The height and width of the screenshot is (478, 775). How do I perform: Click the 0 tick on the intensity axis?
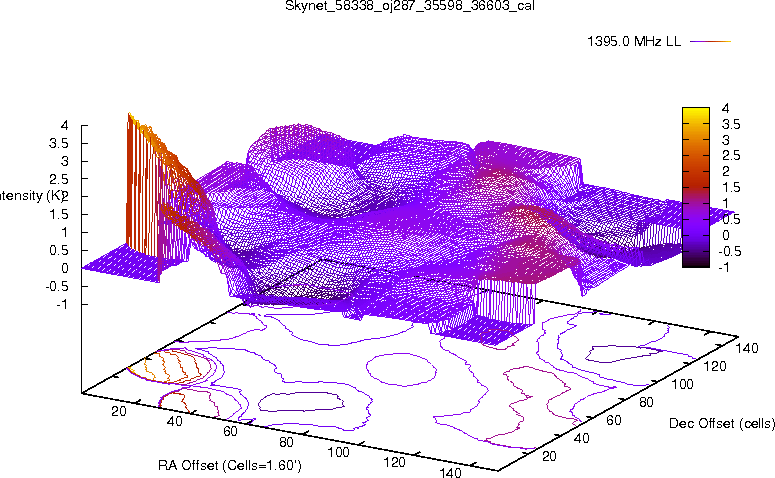point(64,268)
